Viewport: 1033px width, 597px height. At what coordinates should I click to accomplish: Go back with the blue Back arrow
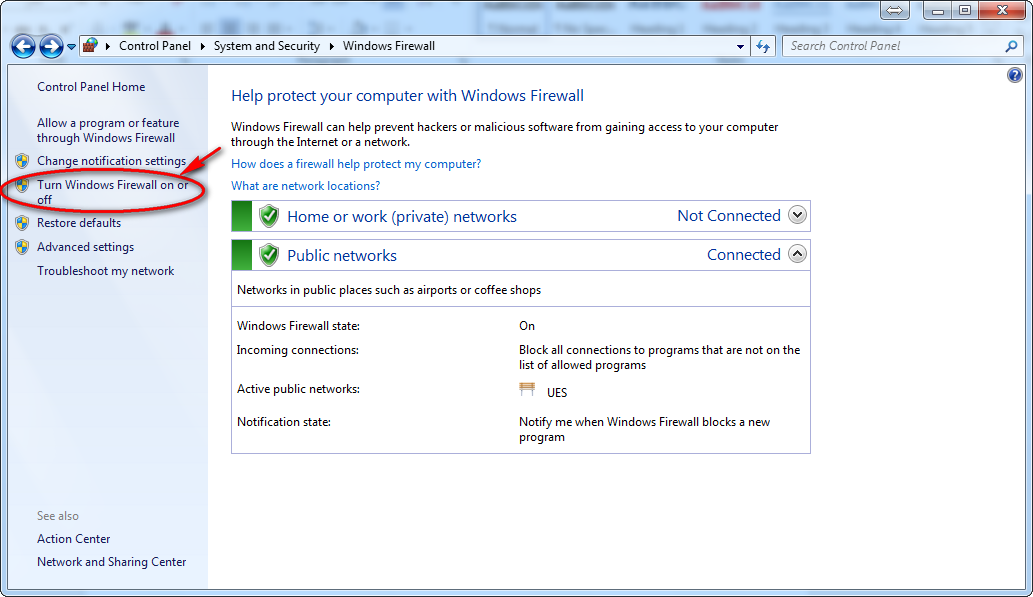23,46
